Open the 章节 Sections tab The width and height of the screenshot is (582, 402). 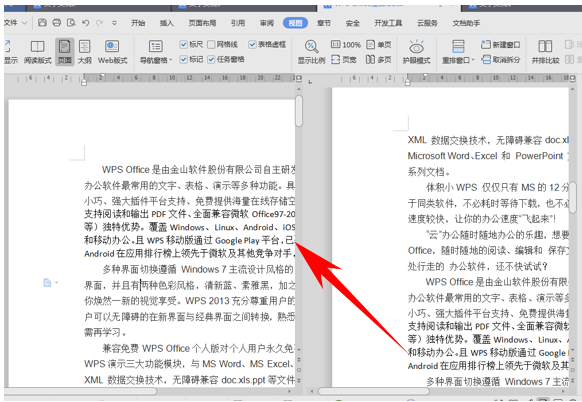324,23
